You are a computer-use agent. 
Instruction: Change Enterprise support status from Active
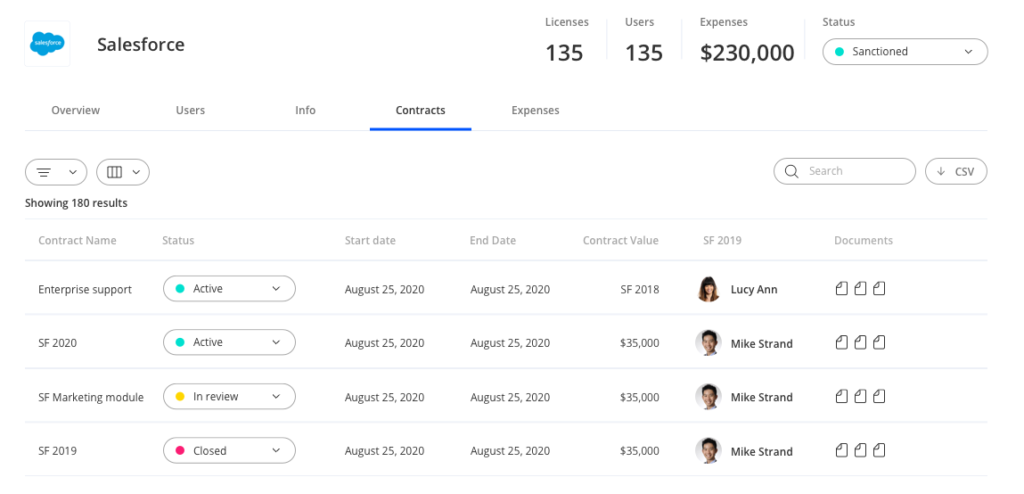229,289
